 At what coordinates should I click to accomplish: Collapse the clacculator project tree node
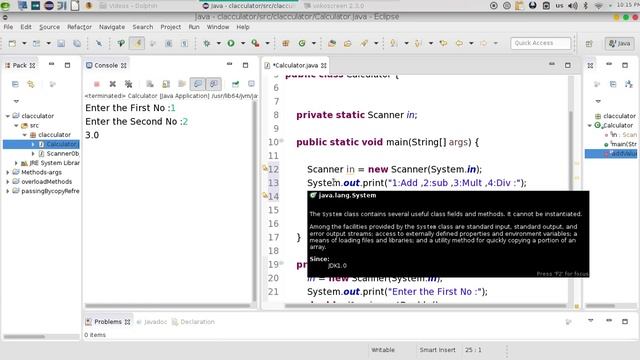(x=8, y=116)
